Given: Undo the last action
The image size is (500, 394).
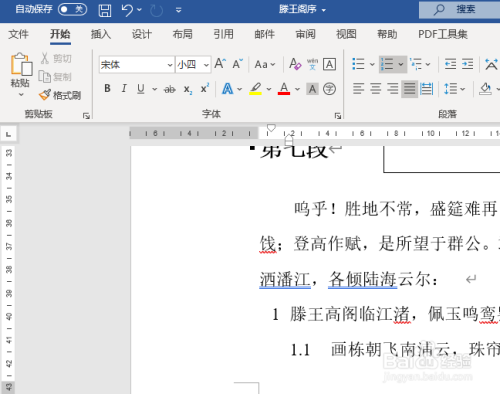Looking at the screenshot, I should pyautogui.click(x=127, y=10).
